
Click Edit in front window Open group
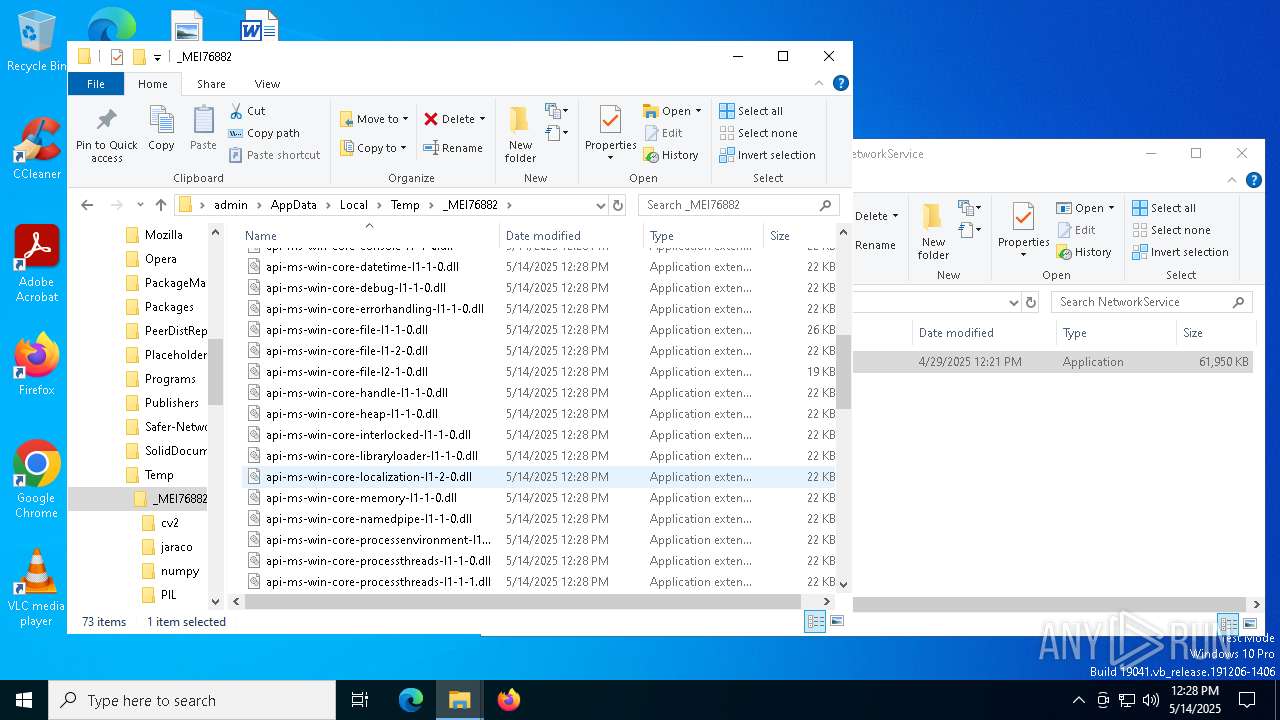coord(663,133)
